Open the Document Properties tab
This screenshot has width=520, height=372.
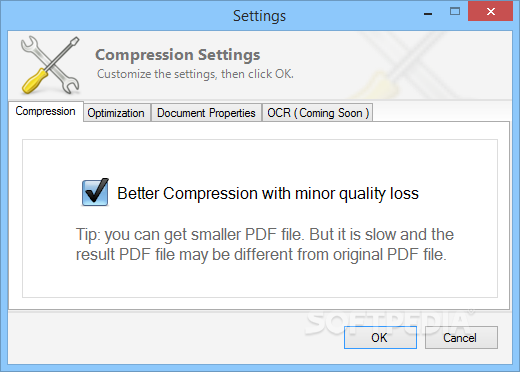pyautogui.click(x=206, y=113)
